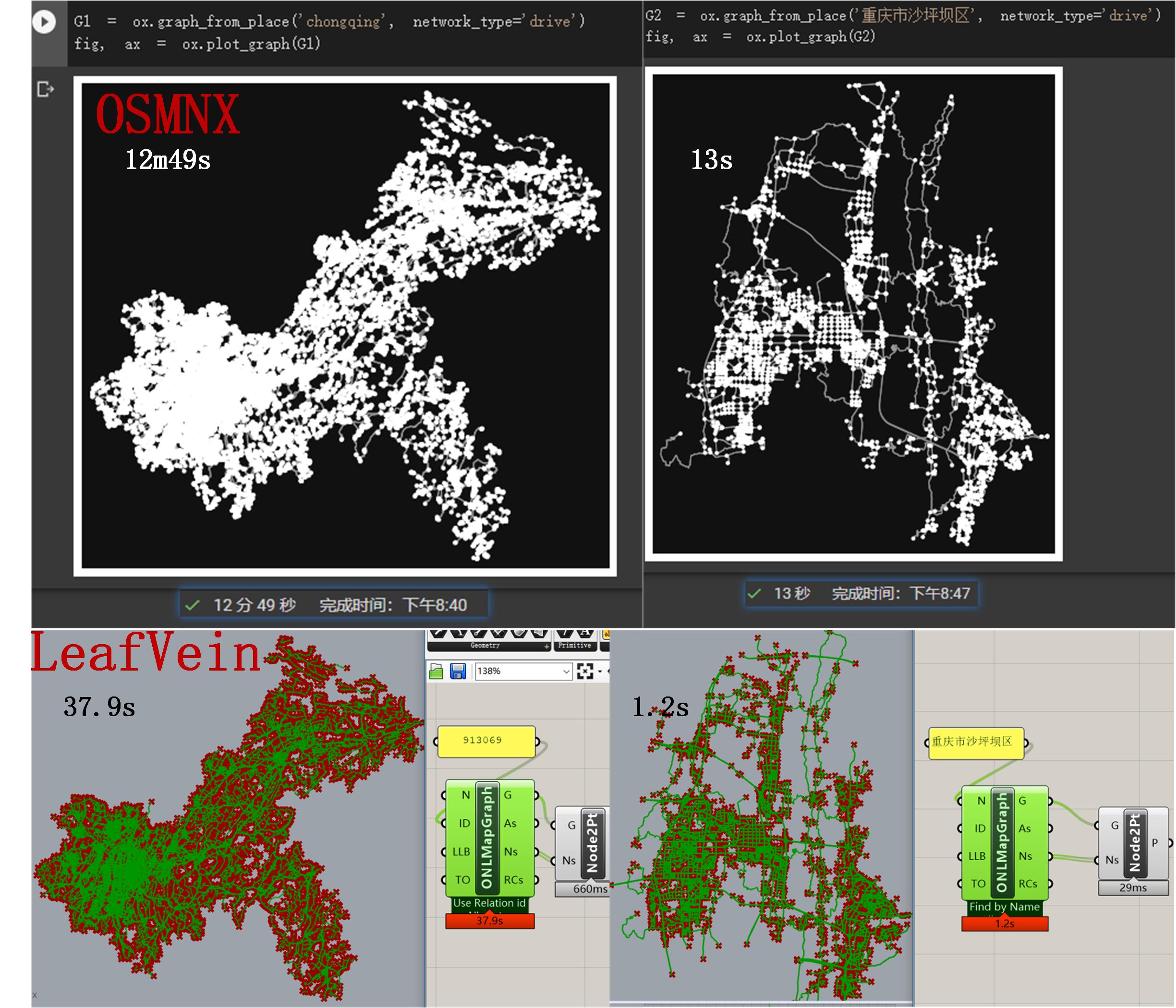The image size is (1176, 1008).
Task: Open the green folder file icon
Action: [x=436, y=672]
